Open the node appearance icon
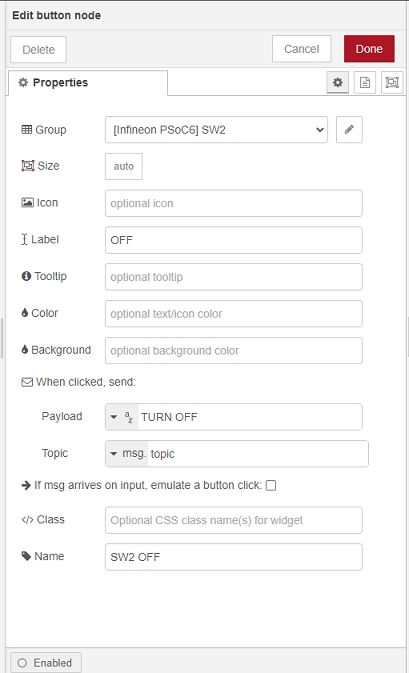Screen dimensions: 409x673 point(392,82)
